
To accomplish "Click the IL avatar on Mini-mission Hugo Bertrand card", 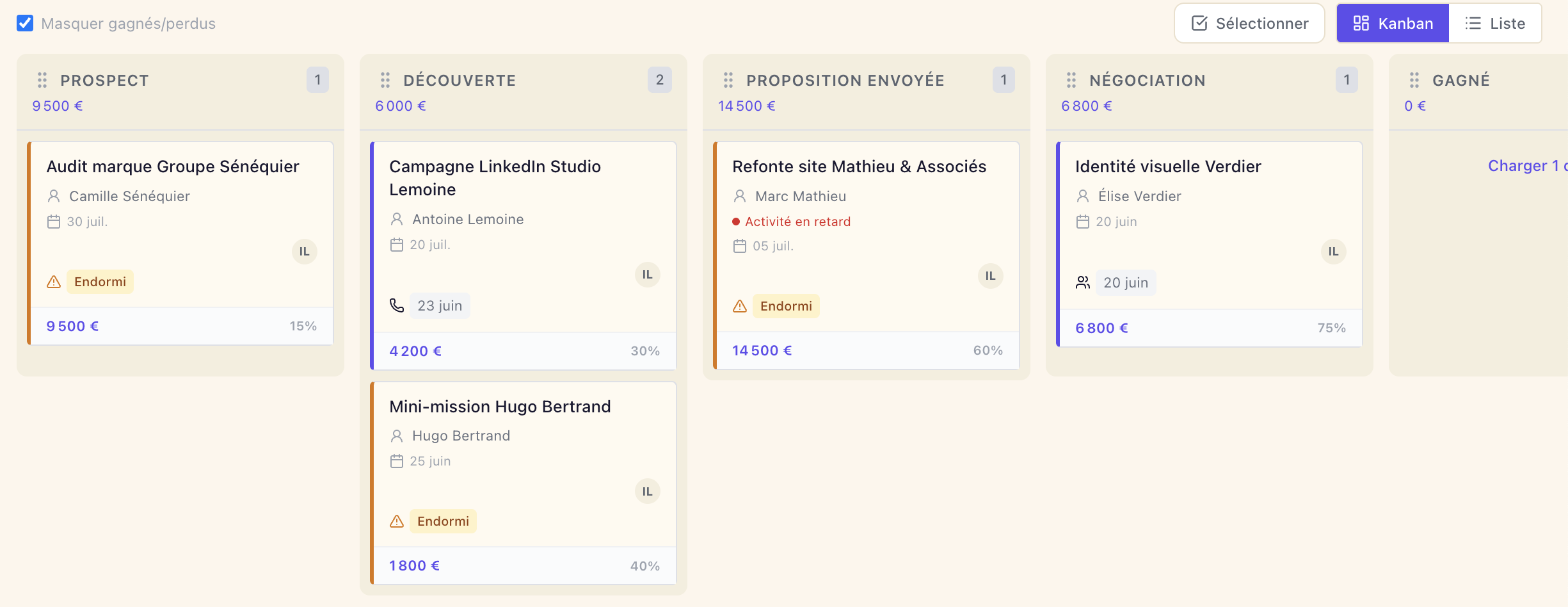I will pyautogui.click(x=648, y=492).
